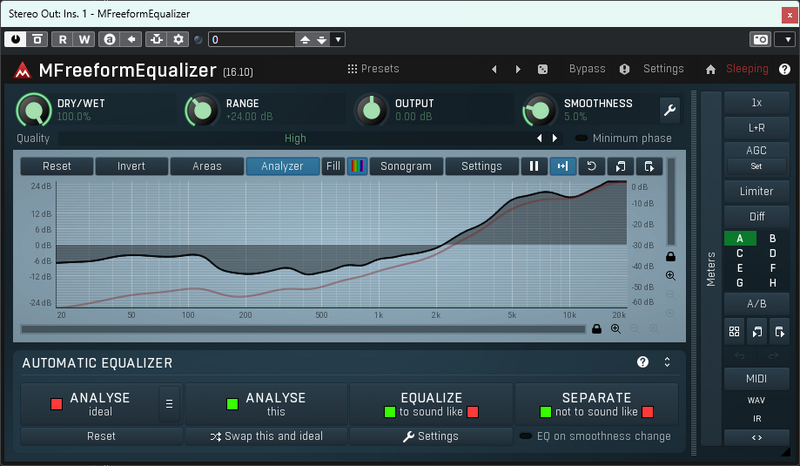Open the host toolbar gear settings
Viewport: 800px width, 466px height.
tap(178, 39)
